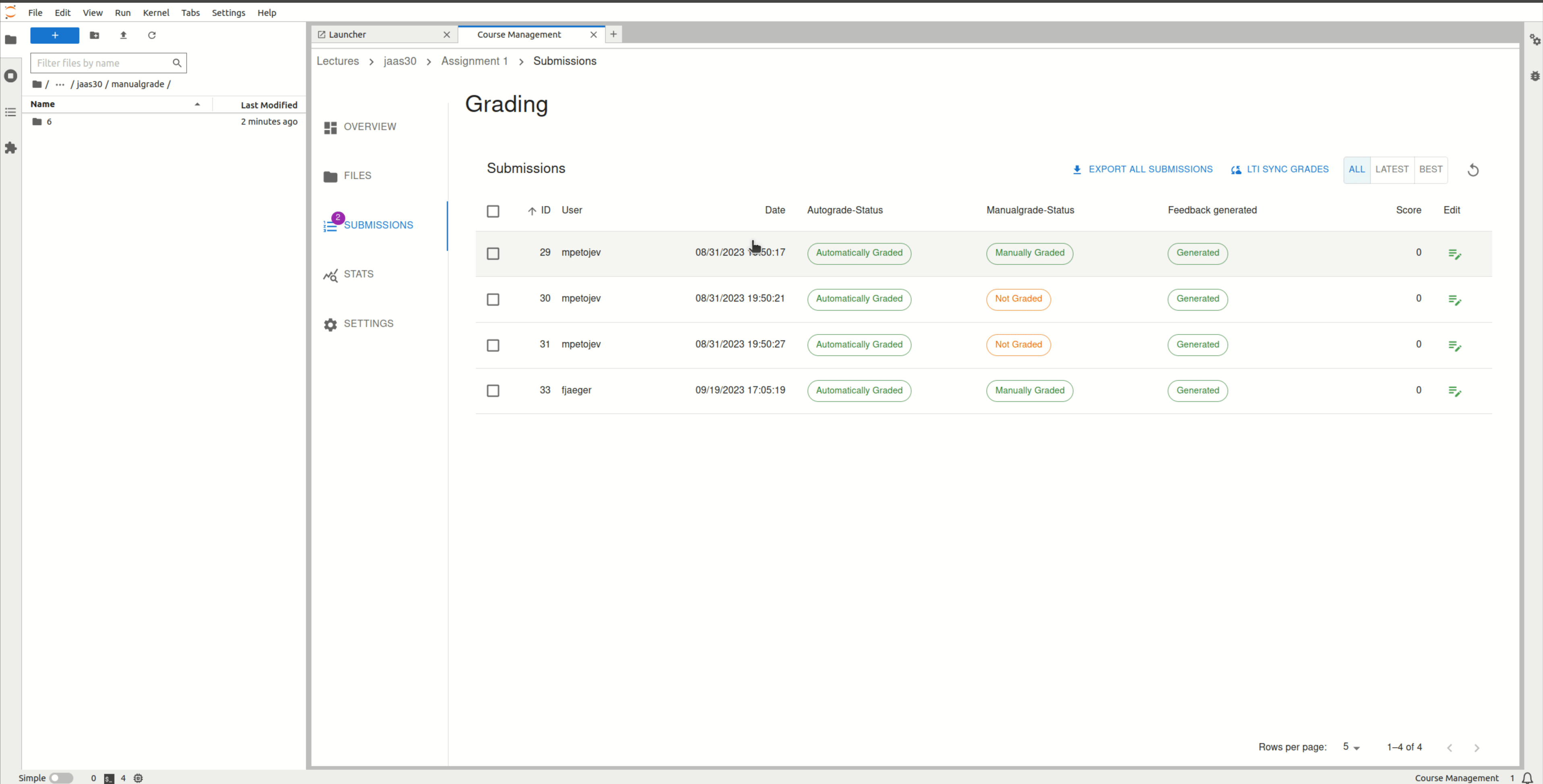Click EXPORT ALL SUBMISSIONS button
The image size is (1543, 784).
[x=1142, y=170]
